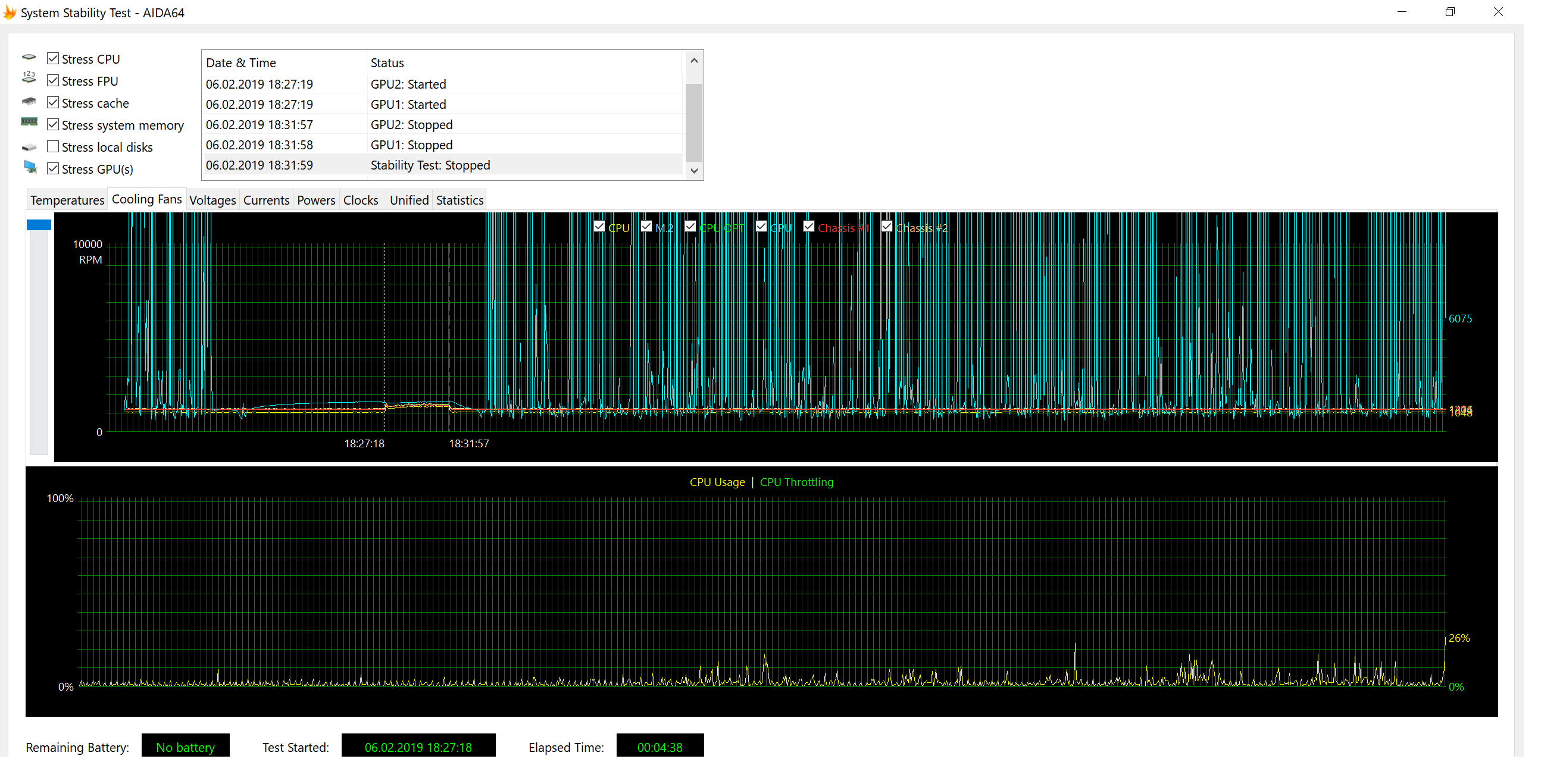Click the CPU chip icon beside Stress CPU
The height and width of the screenshot is (784, 1563).
[29, 58]
